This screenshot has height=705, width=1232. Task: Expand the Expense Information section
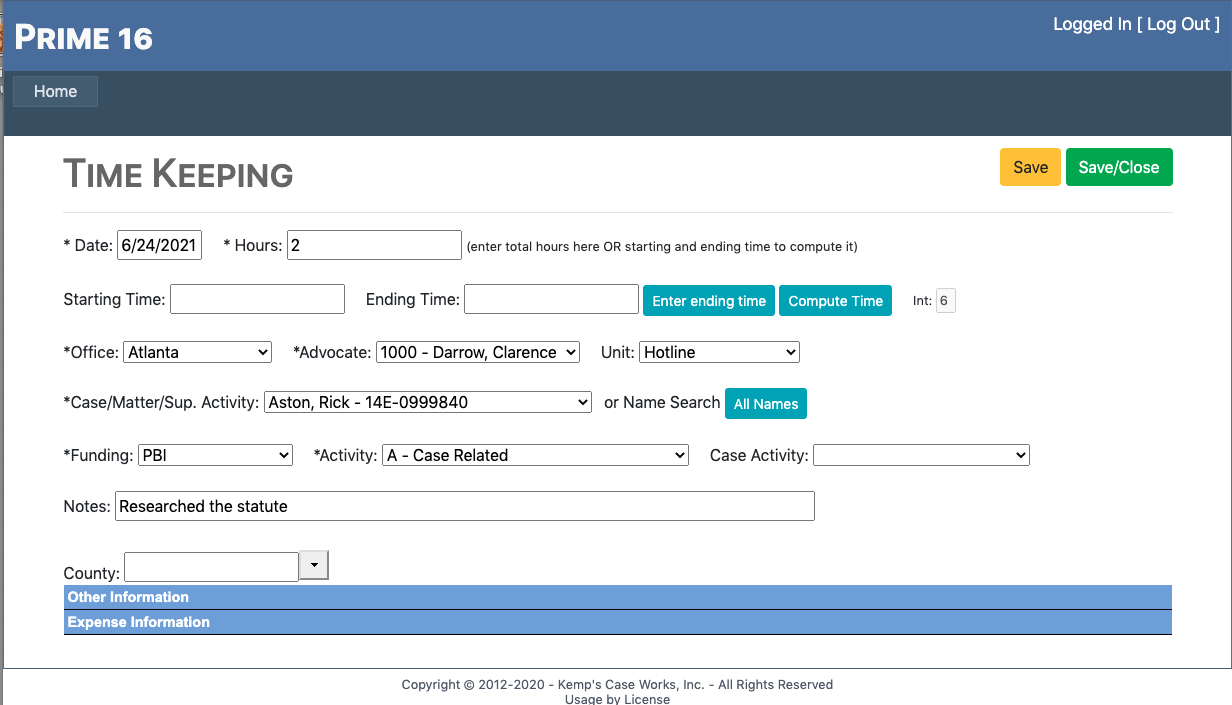(138, 622)
